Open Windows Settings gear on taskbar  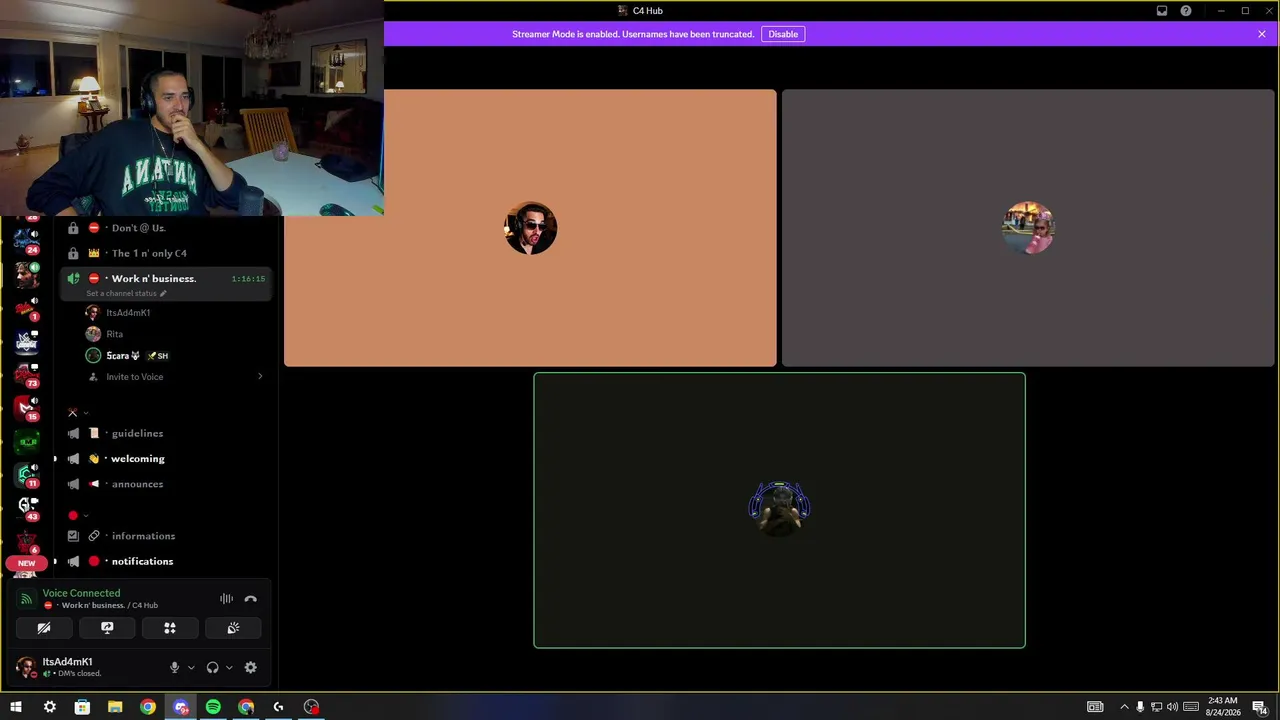pyautogui.click(x=49, y=707)
